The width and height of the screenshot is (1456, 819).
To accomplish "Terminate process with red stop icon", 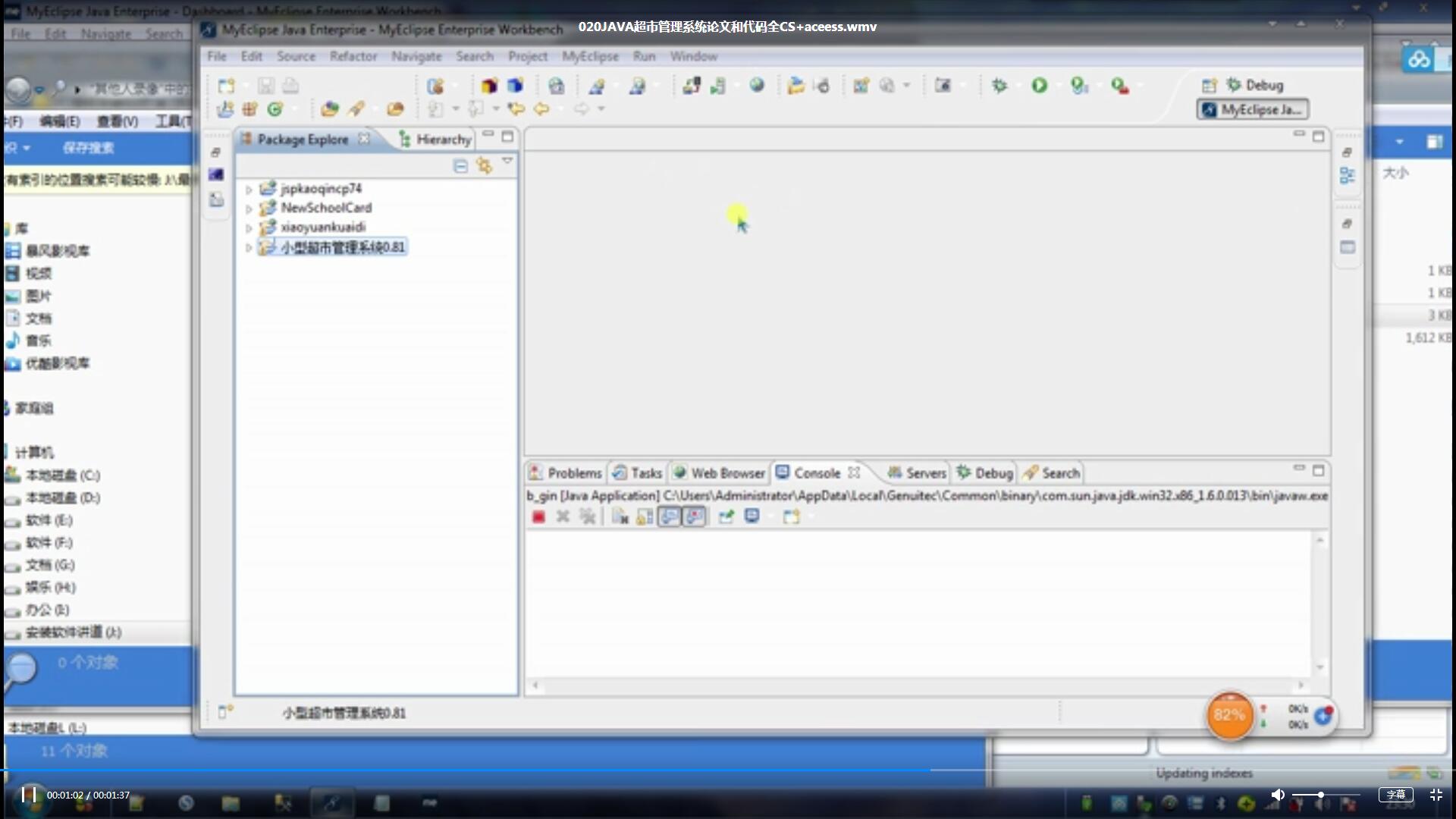I will pyautogui.click(x=538, y=517).
